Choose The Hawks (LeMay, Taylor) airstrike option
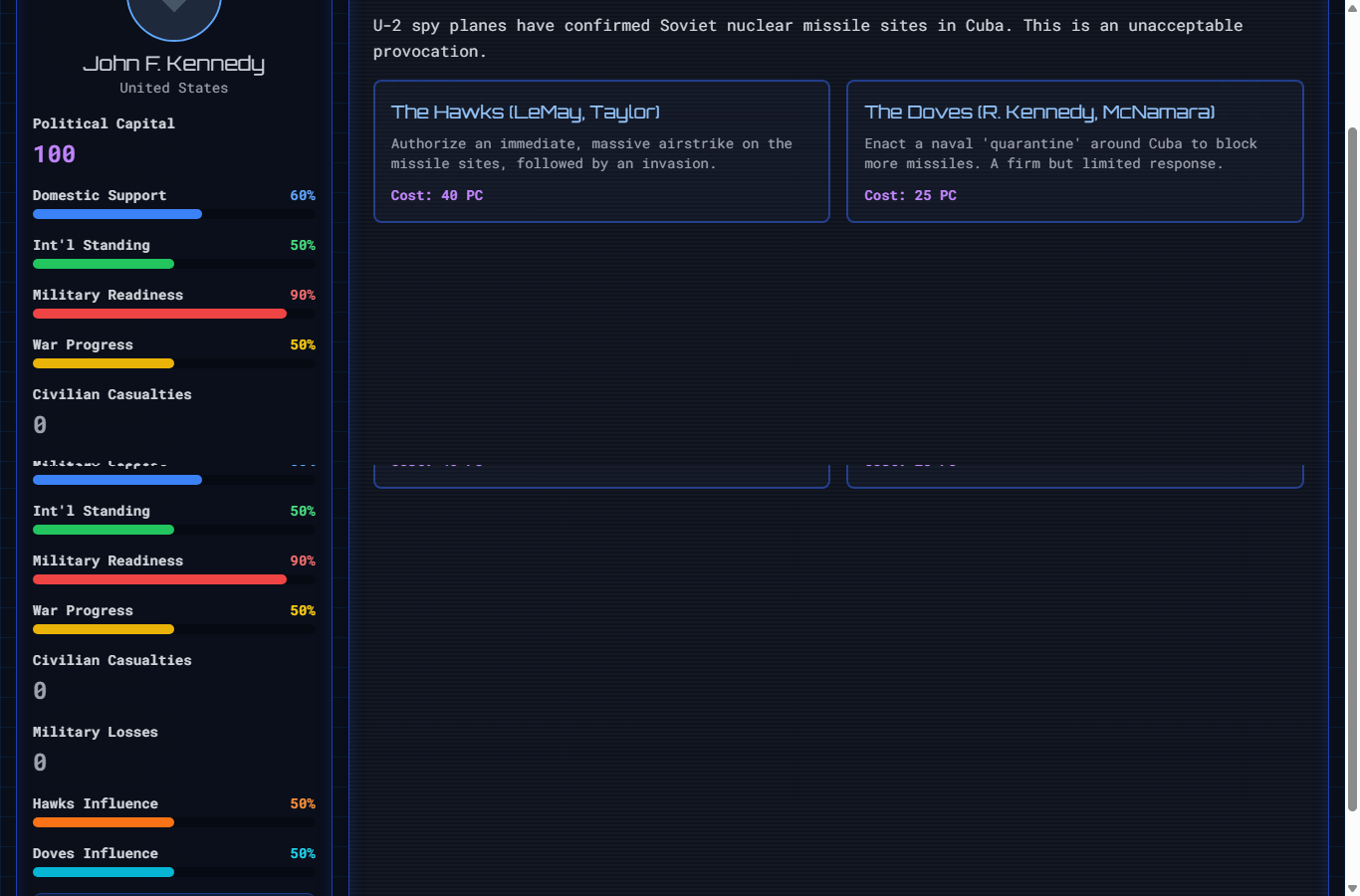 click(601, 151)
